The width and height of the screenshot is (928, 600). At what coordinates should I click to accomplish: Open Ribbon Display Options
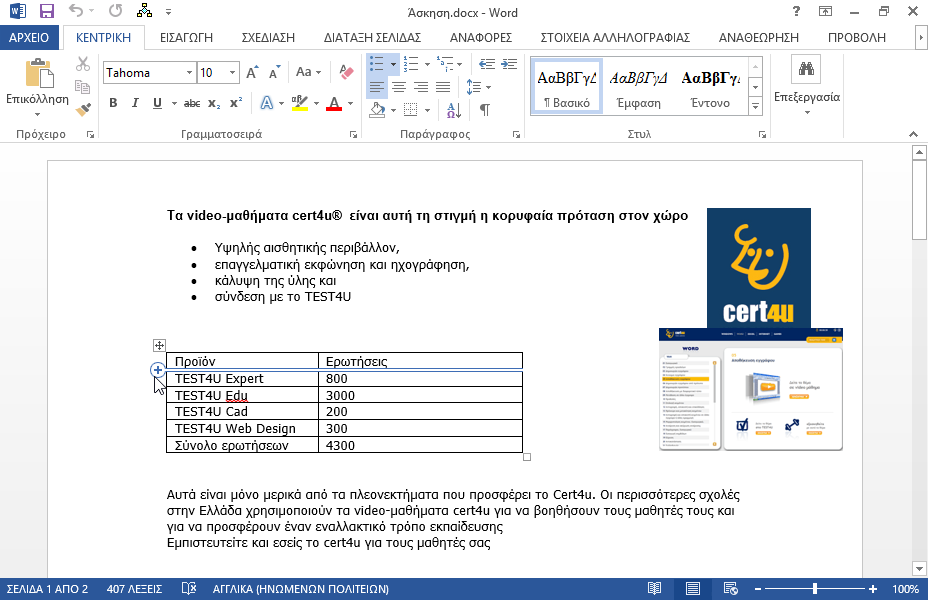[x=825, y=11]
